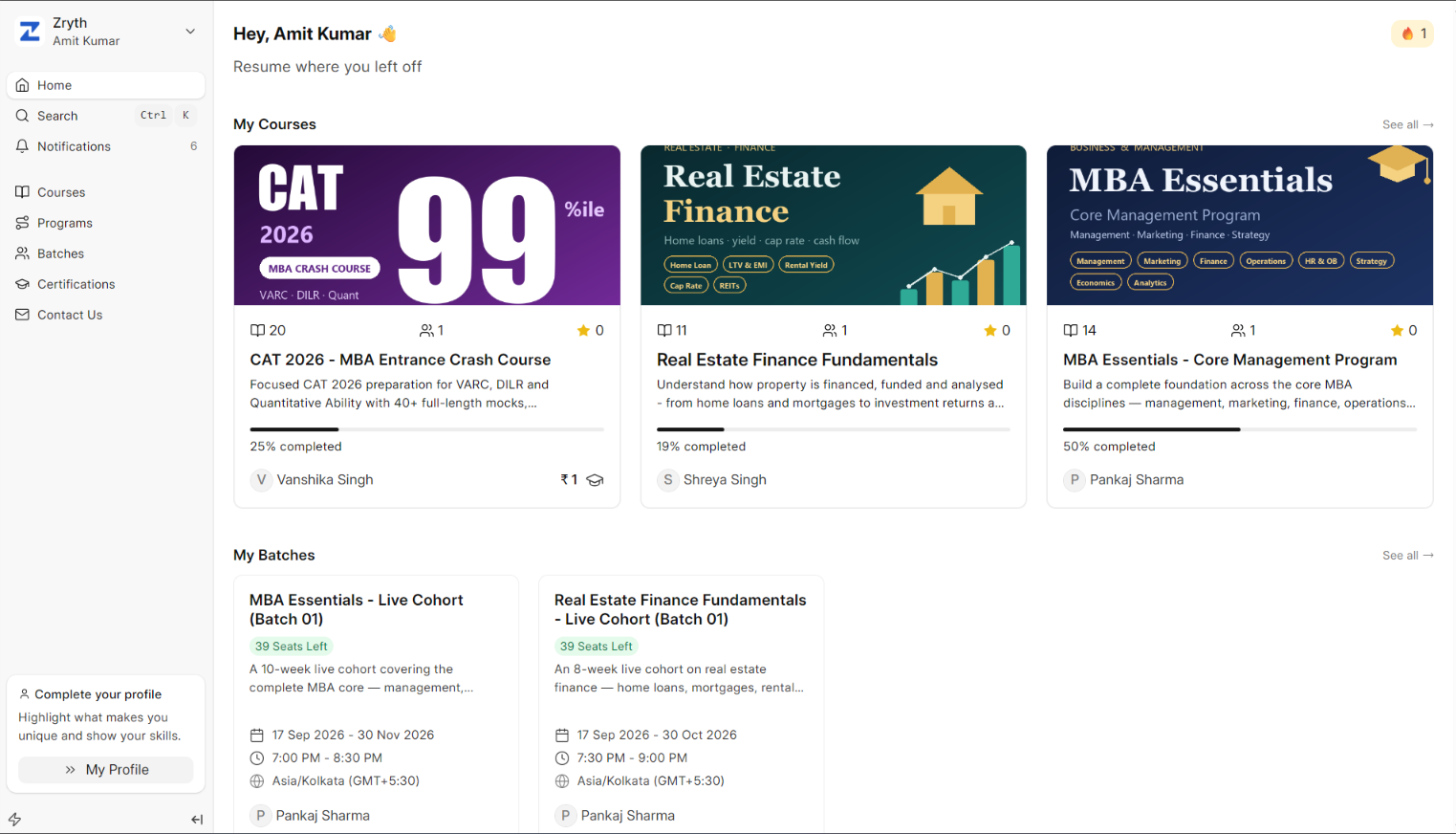Click calendar icon next to 17 Sep - 30 Nov 2026
Viewport: 1456px width, 834px height.
pos(256,735)
